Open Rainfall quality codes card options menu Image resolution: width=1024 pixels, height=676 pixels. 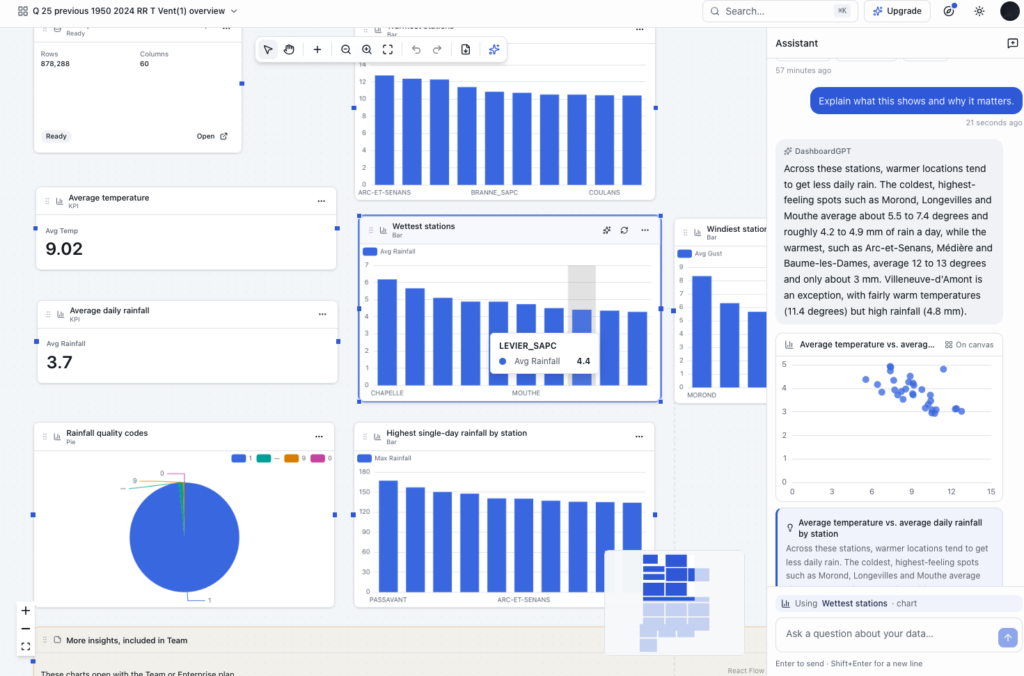tap(319, 436)
